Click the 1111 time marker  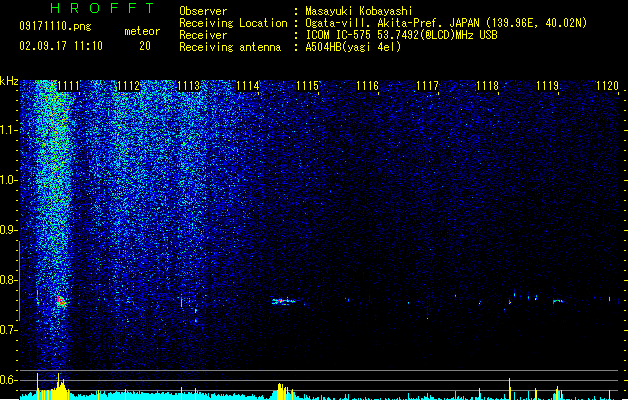click(x=68, y=86)
